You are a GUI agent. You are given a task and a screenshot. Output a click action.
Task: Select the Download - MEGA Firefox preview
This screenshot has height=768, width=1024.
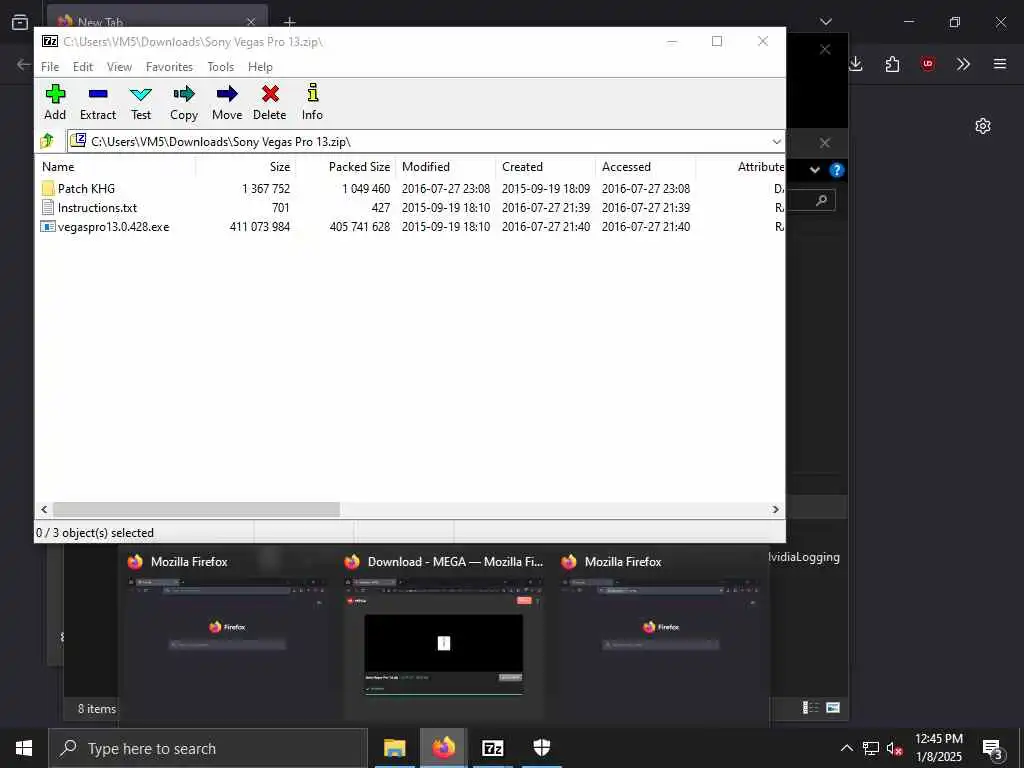[x=443, y=635]
